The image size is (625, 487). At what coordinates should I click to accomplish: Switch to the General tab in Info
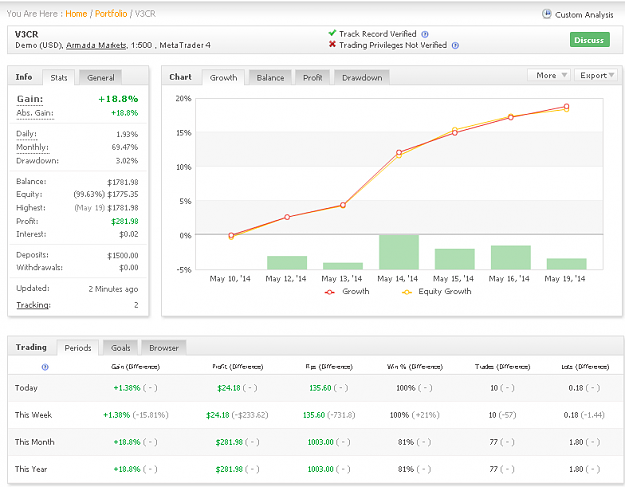(x=100, y=78)
